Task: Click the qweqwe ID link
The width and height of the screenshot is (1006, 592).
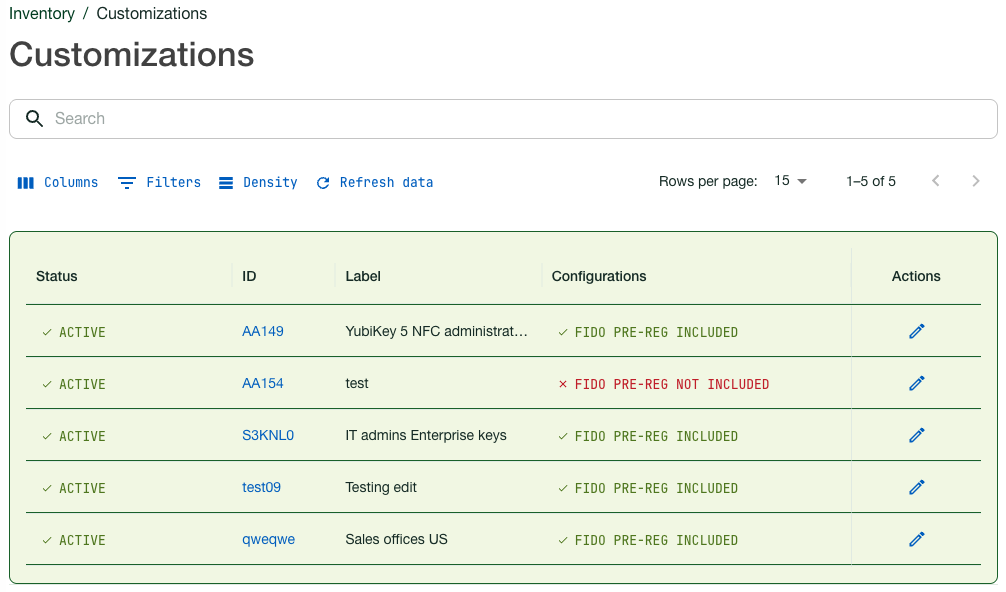Action: [x=268, y=539]
